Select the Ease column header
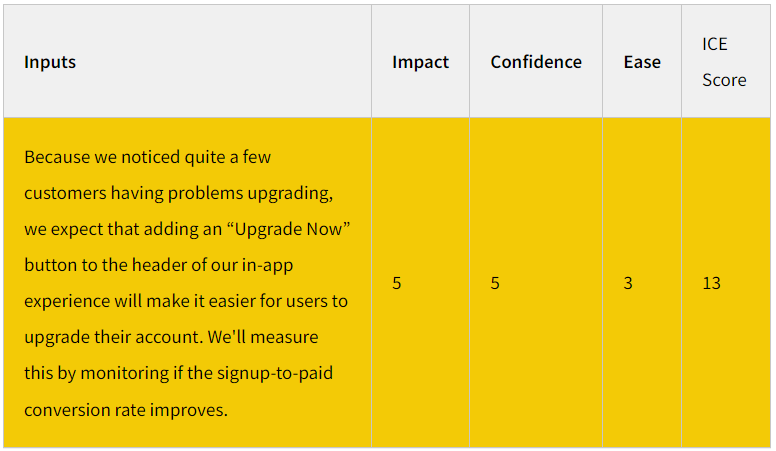Viewport: 776px width, 451px height. [642, 62]
